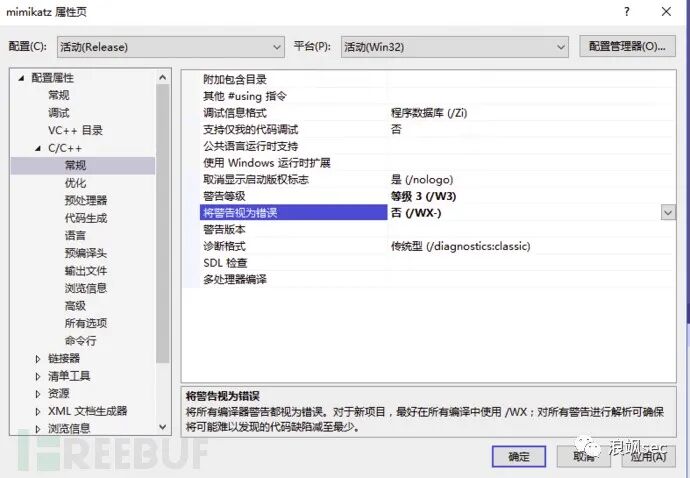Click the tree scrollbar down arrow
This screenshot has height=478, width=690.
pyautogui.click(x=162, y=427)
